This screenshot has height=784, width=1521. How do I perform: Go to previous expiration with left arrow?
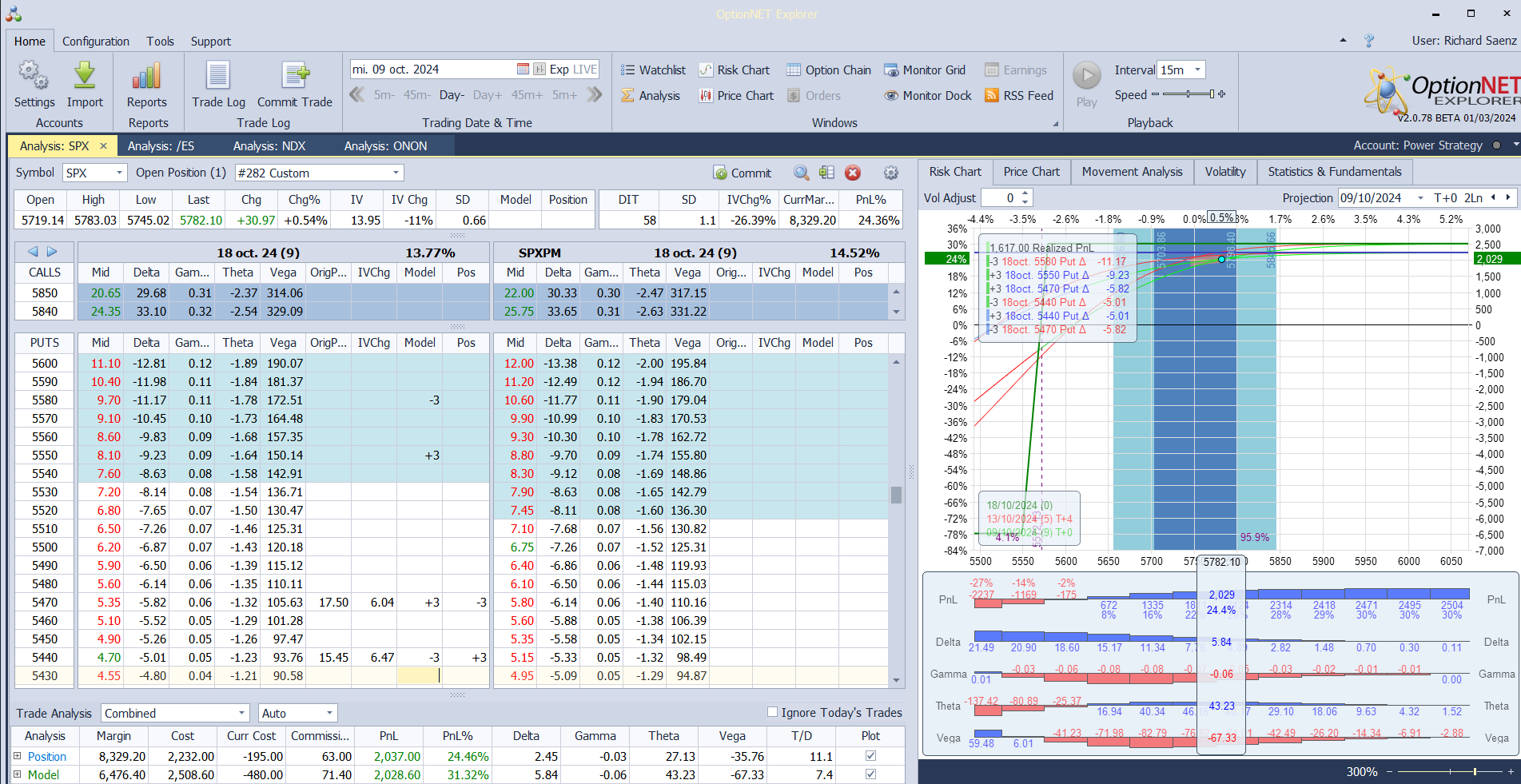point(33,252)
